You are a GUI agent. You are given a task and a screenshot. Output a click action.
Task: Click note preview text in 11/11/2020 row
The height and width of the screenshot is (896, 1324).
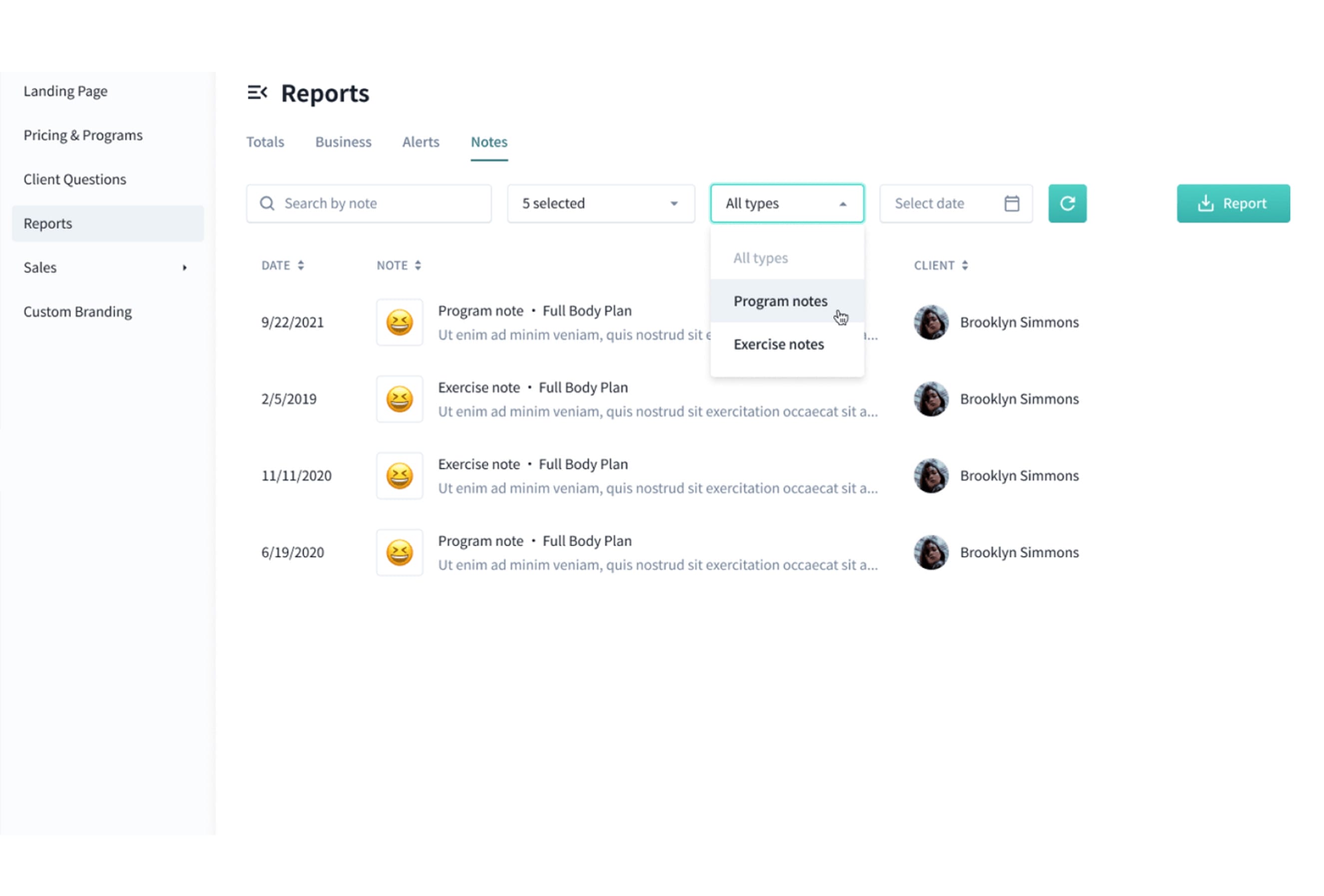click(x=657, y=488)
